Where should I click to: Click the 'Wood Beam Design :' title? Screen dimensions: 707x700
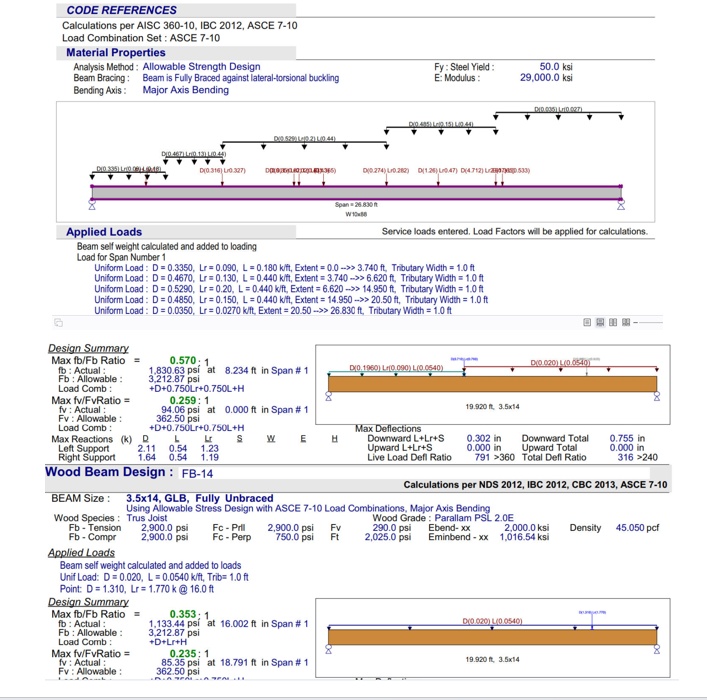[x=109, y=472]
